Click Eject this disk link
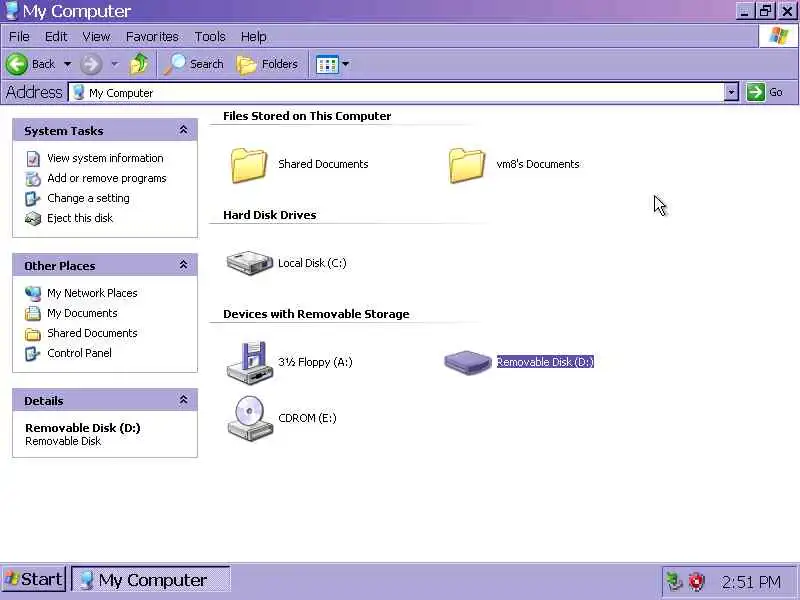Image resolution: width=800 pixels, height=600 pixels. pos(80,218)
